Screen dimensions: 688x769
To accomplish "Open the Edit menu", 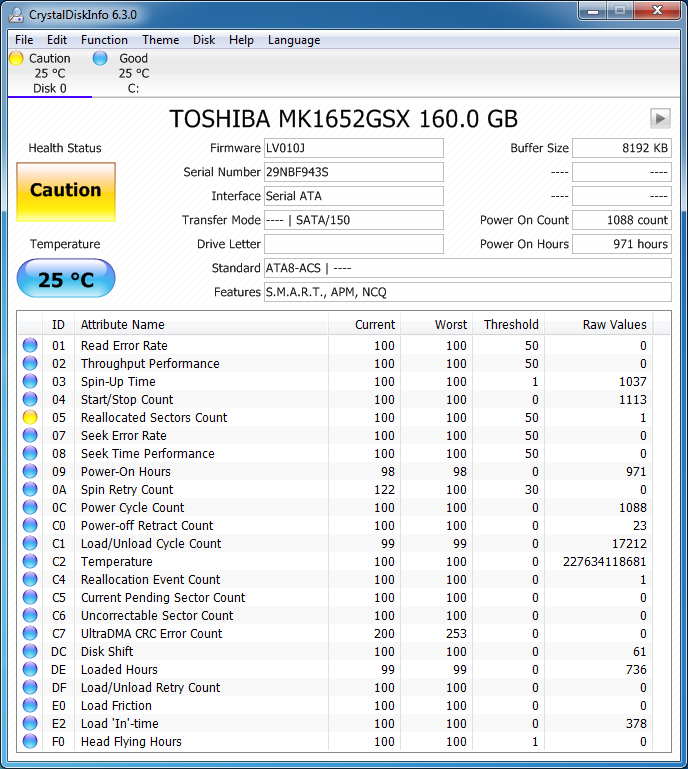I will click(x=57, y=40).
